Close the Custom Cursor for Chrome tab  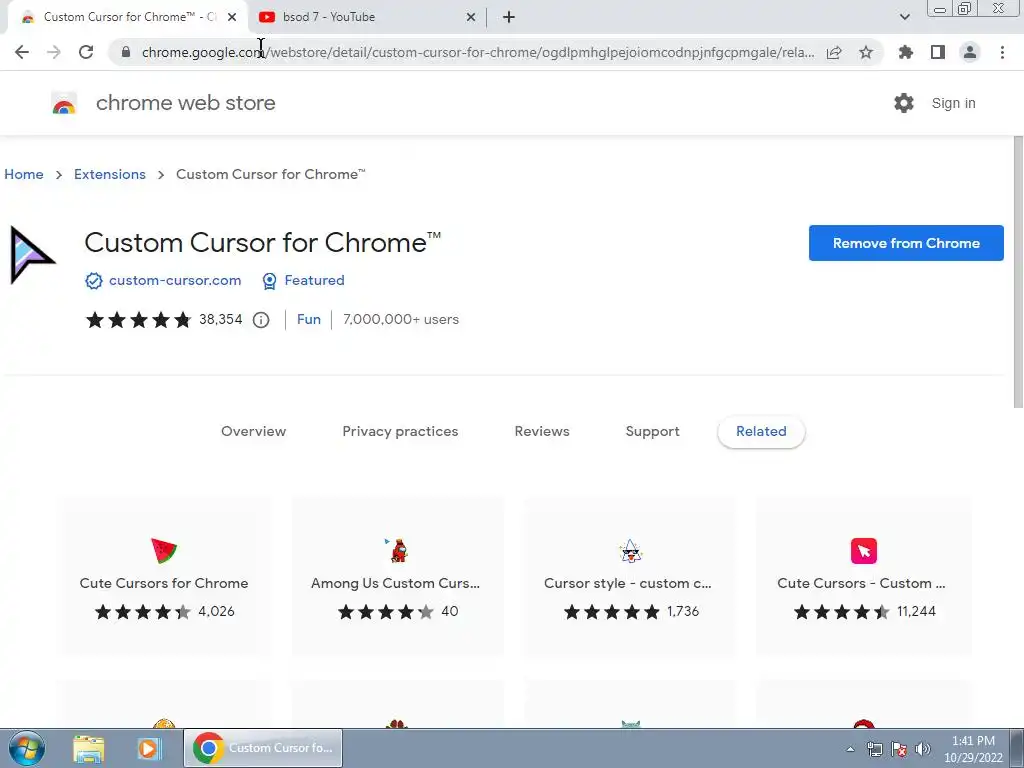(x=232, y=17)
